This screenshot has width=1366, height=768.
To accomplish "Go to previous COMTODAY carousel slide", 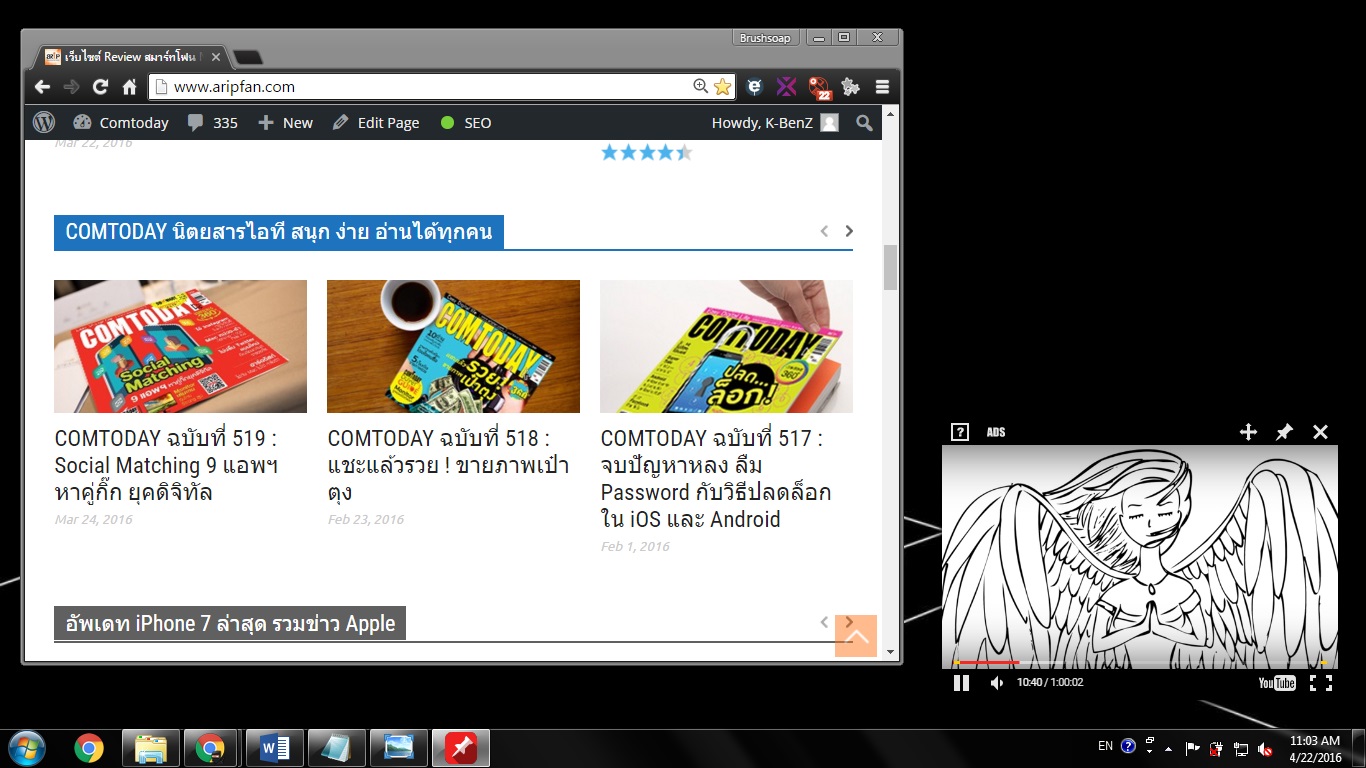I will [x=824, y=231].
